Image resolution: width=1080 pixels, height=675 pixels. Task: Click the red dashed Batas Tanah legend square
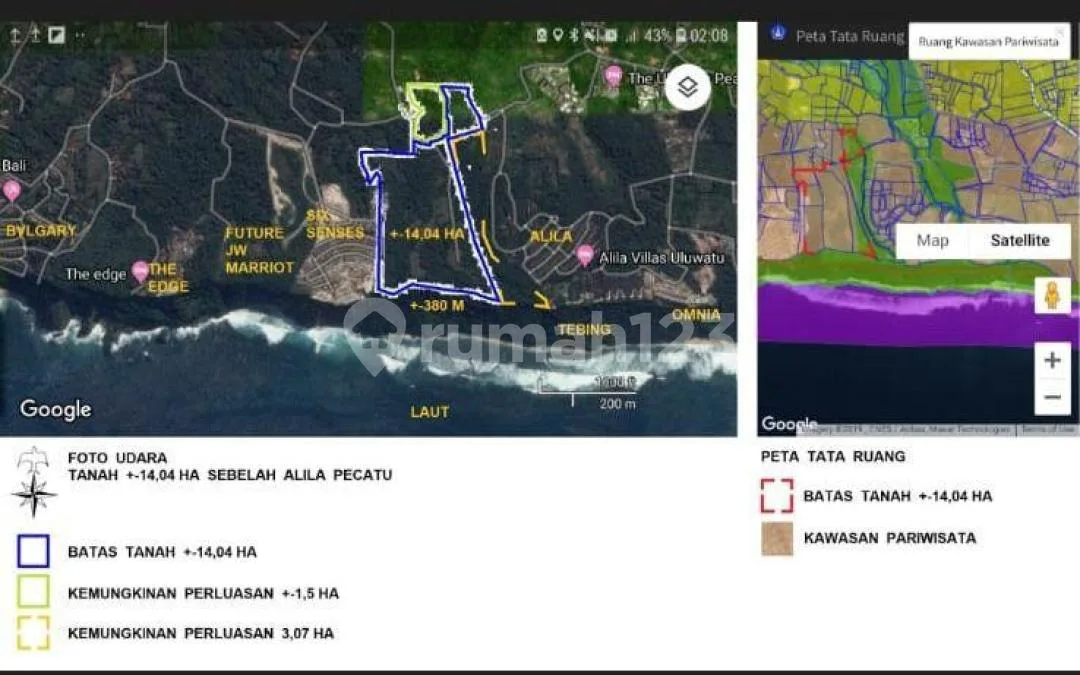click(x=777, y=496)
